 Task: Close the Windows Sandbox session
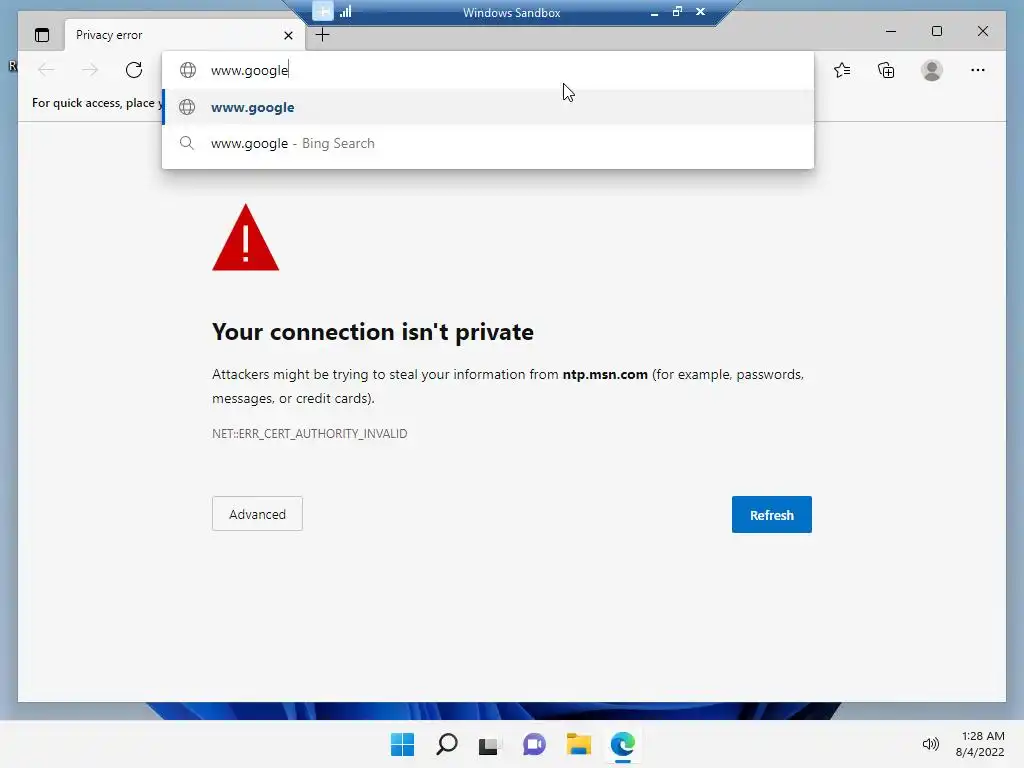click(x=700, y=11)
